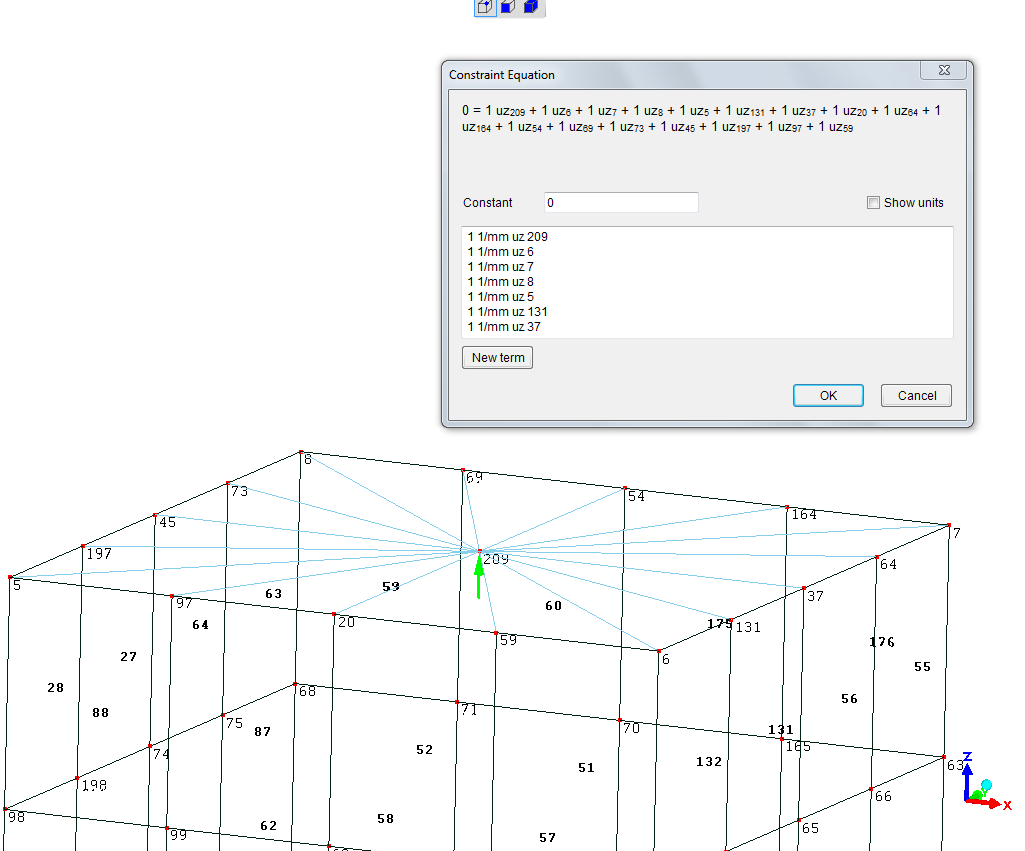This screenshot has height=851, width=1025.
Task: Confirm the constraint equation with OK
Action: pyautogui.click(x=828, y=395)
